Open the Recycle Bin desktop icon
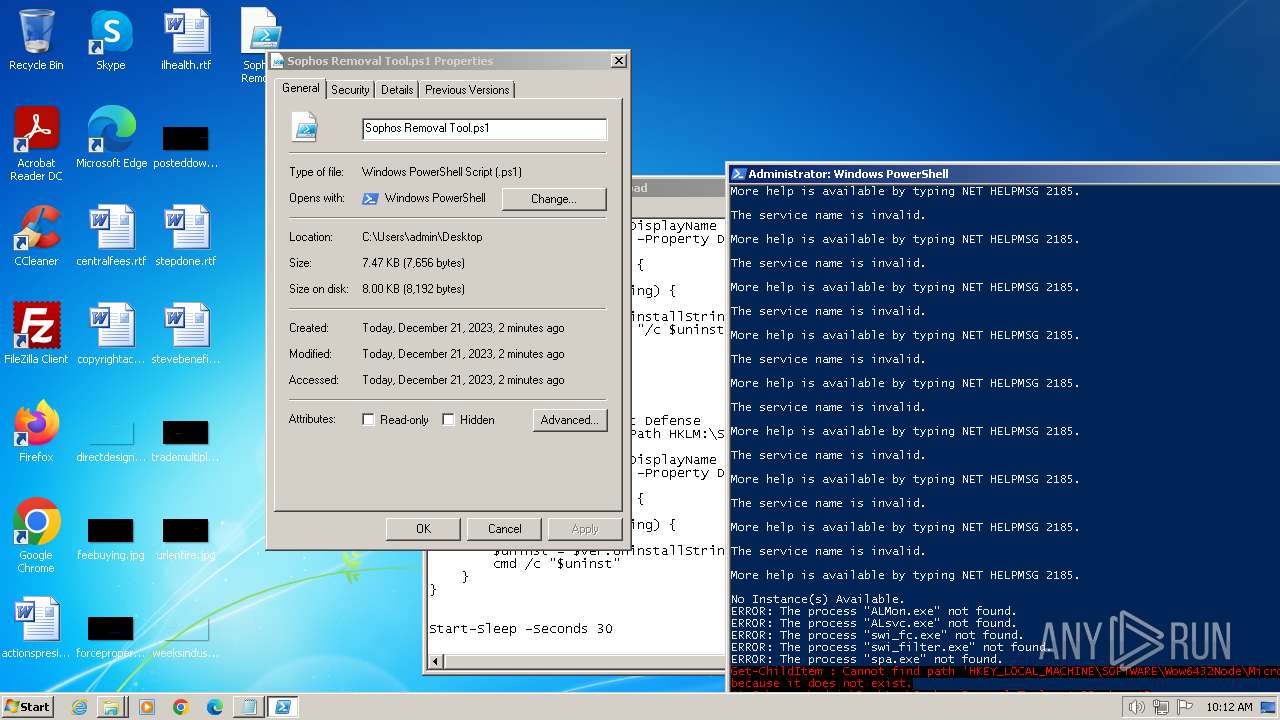The height and width of the screenshot is (720, 1280). pos(36,40)
